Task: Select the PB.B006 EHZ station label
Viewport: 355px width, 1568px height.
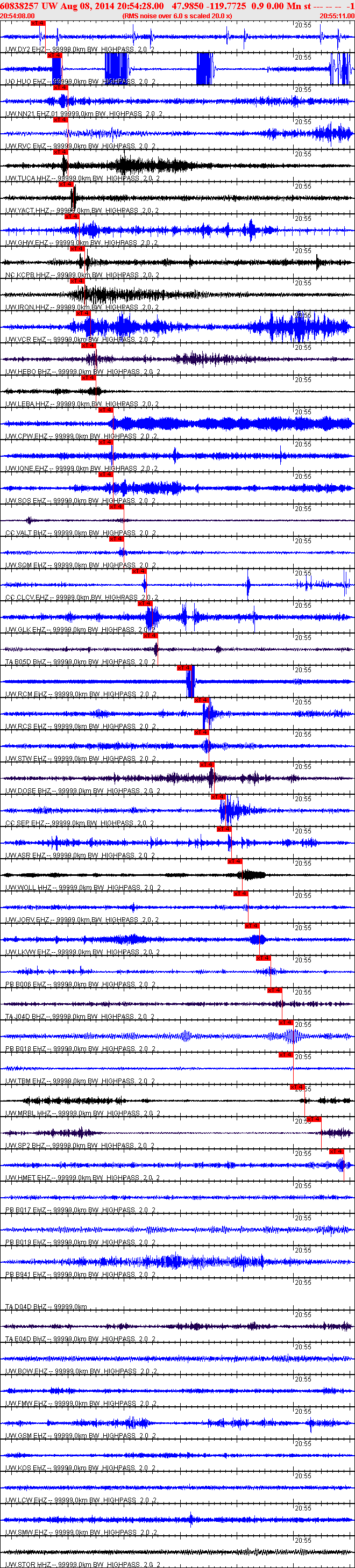Action: point(80,985)
